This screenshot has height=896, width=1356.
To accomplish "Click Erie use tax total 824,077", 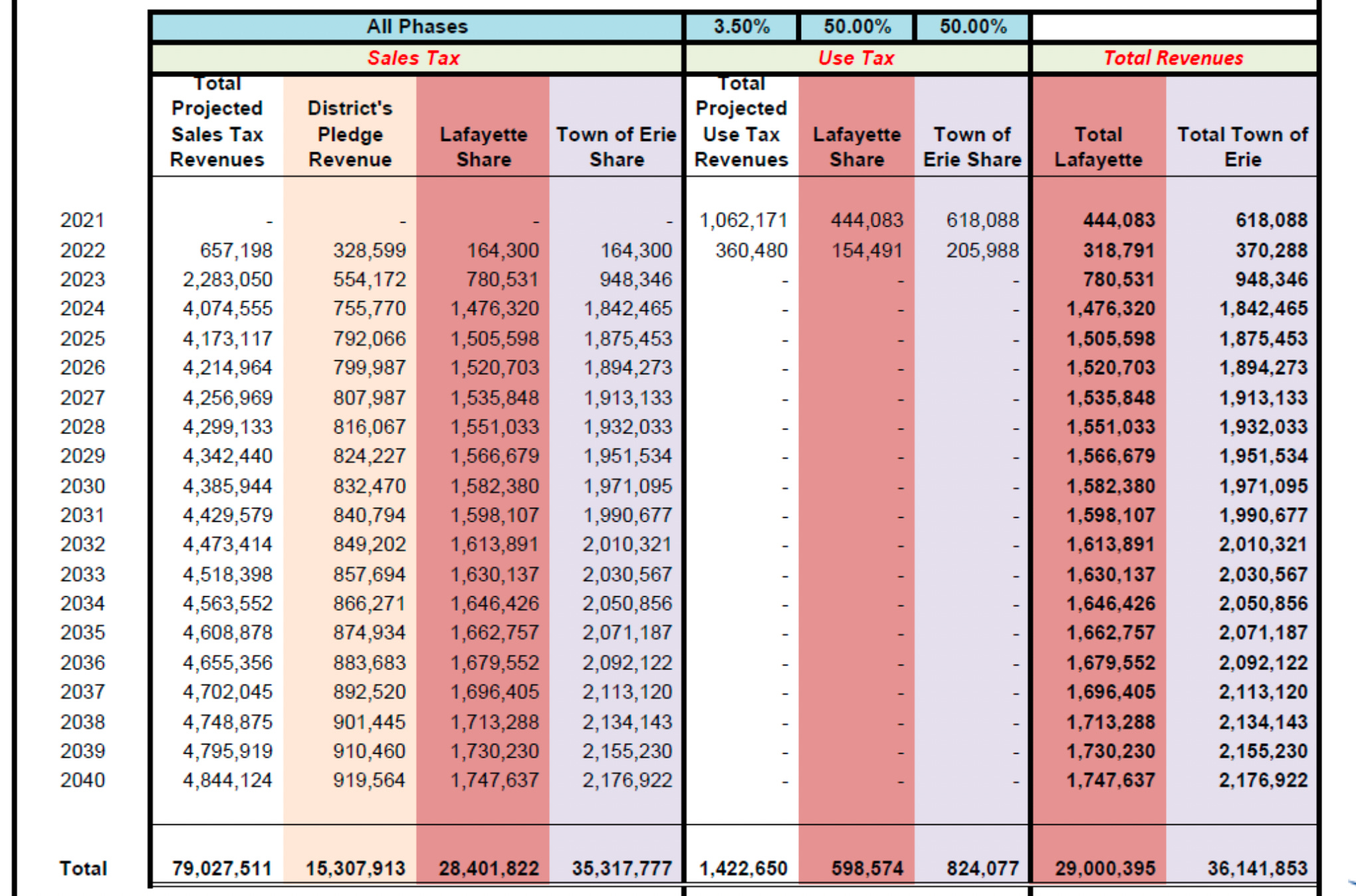I will (x=982, y=869).
